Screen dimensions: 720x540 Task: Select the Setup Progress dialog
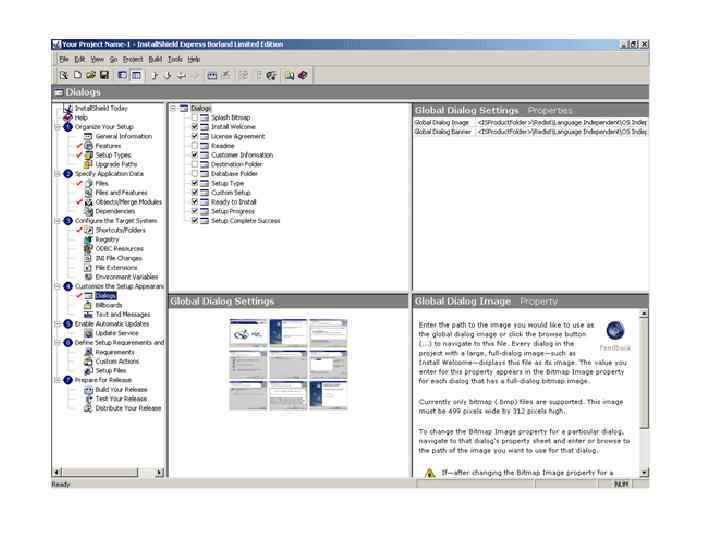tap(232, 211)
